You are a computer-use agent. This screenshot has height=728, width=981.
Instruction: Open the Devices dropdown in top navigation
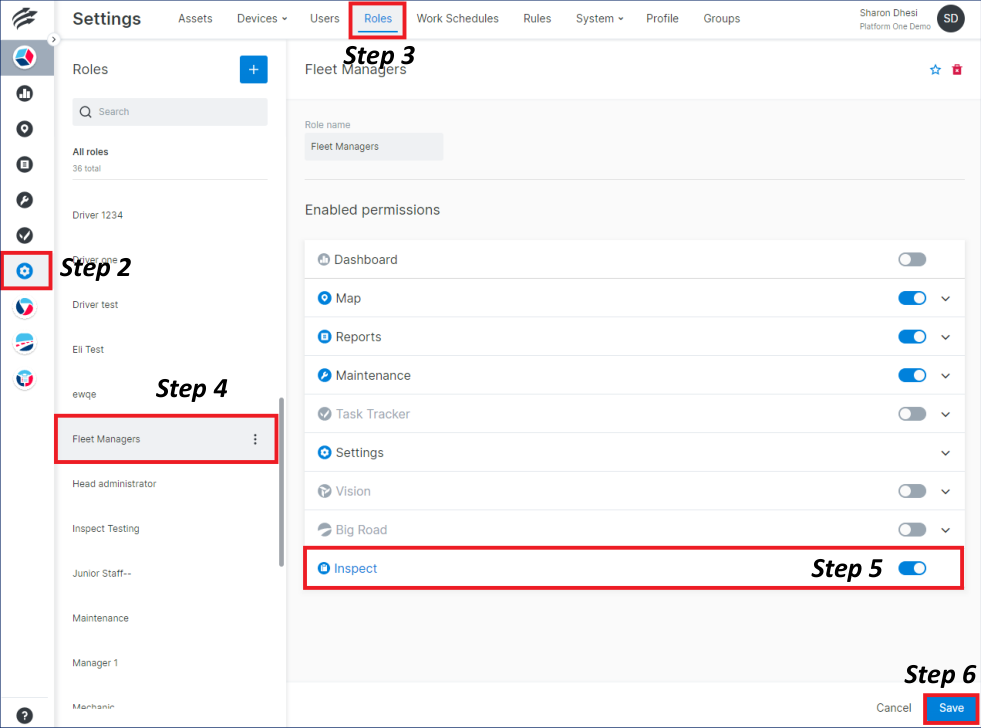(x=260, y=18)
